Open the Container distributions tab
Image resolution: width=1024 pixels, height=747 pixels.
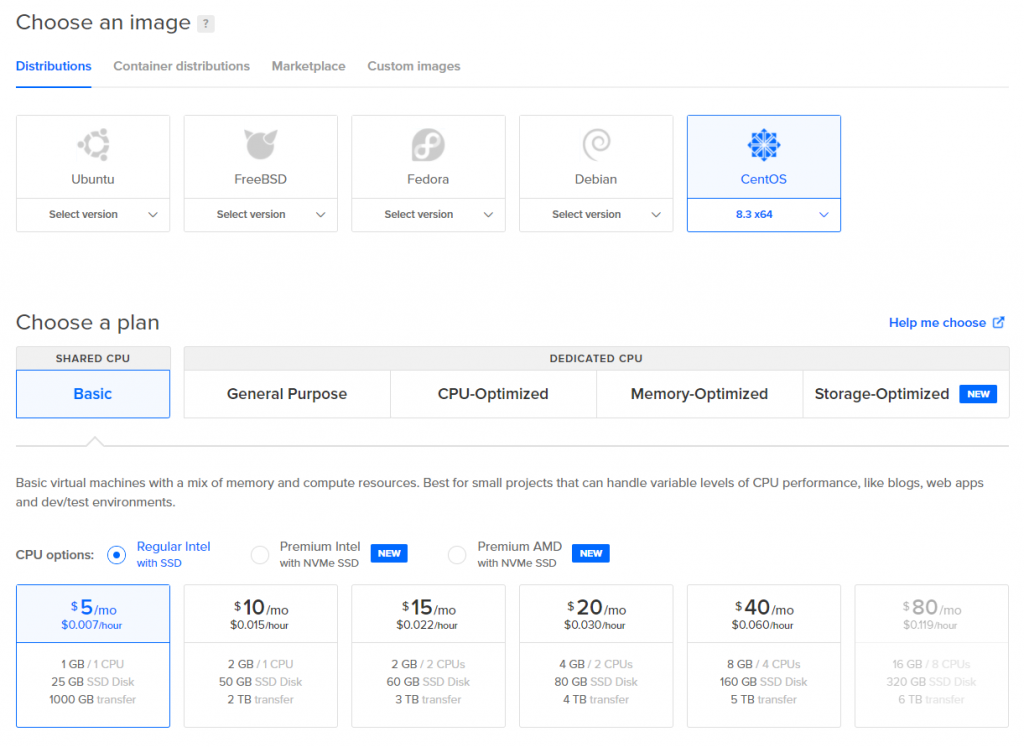pos(181,66)
